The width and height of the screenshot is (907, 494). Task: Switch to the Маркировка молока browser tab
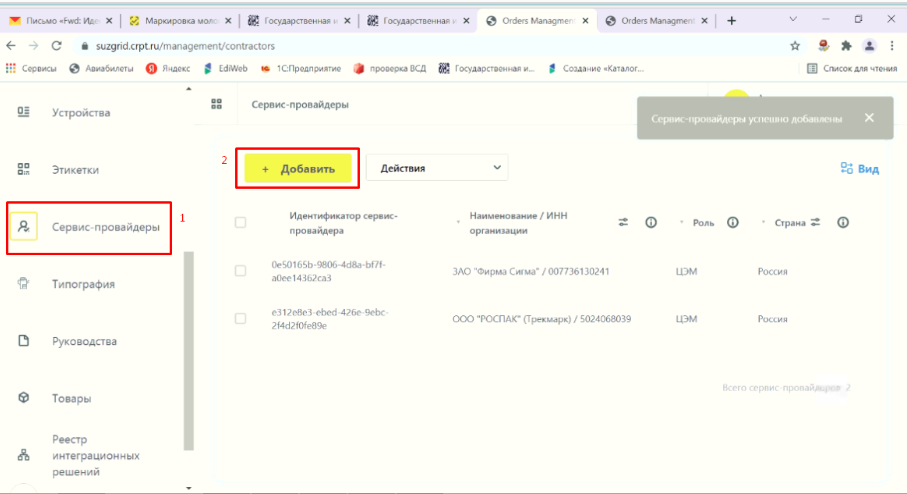(x=180, y=21)
